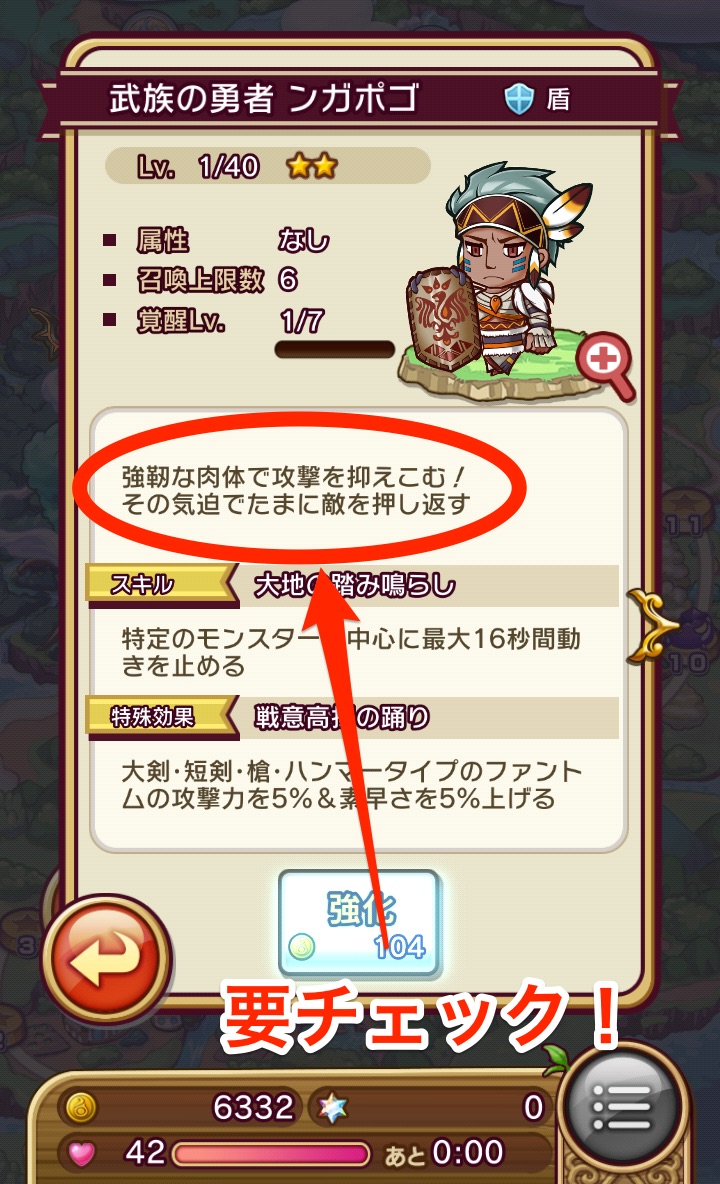Tap the awakening level progress bar
This screenshot has width=720, height=1184.
334,350
